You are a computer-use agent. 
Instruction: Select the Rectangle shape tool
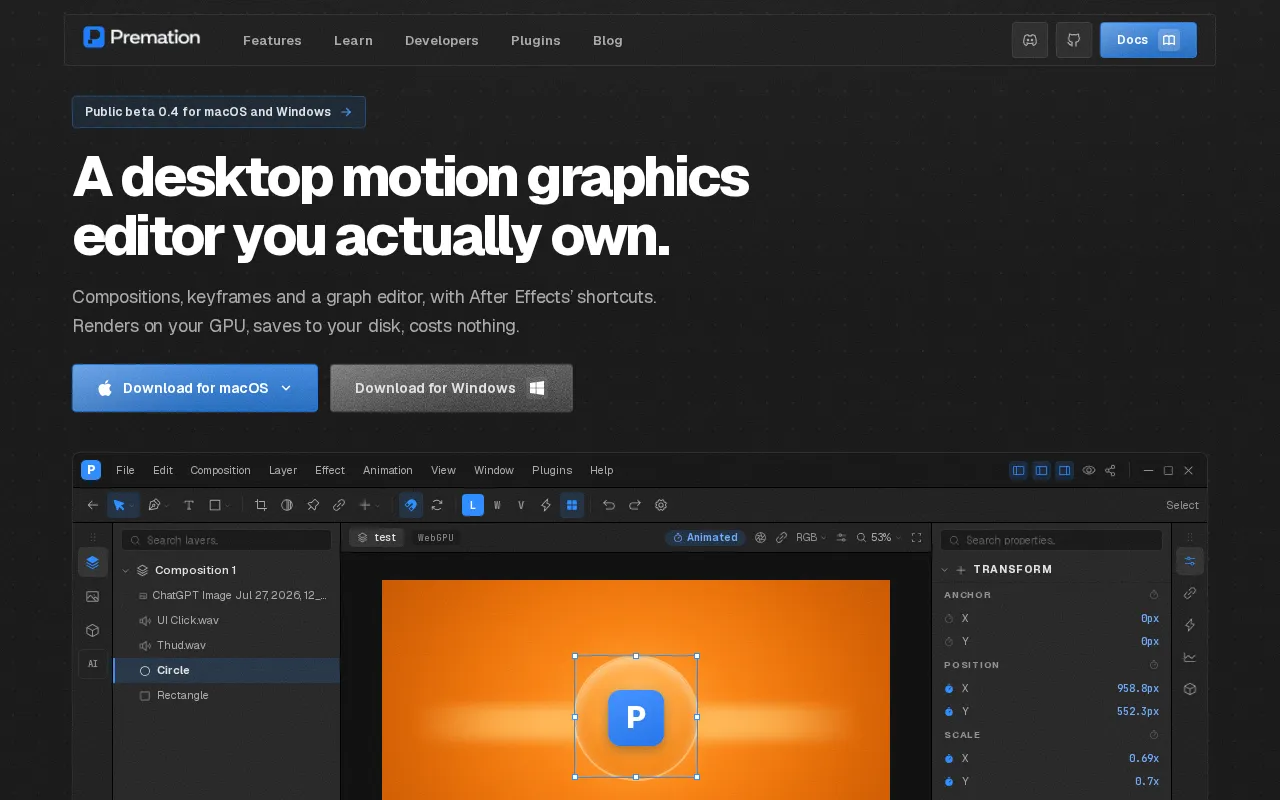pos(214,505)
